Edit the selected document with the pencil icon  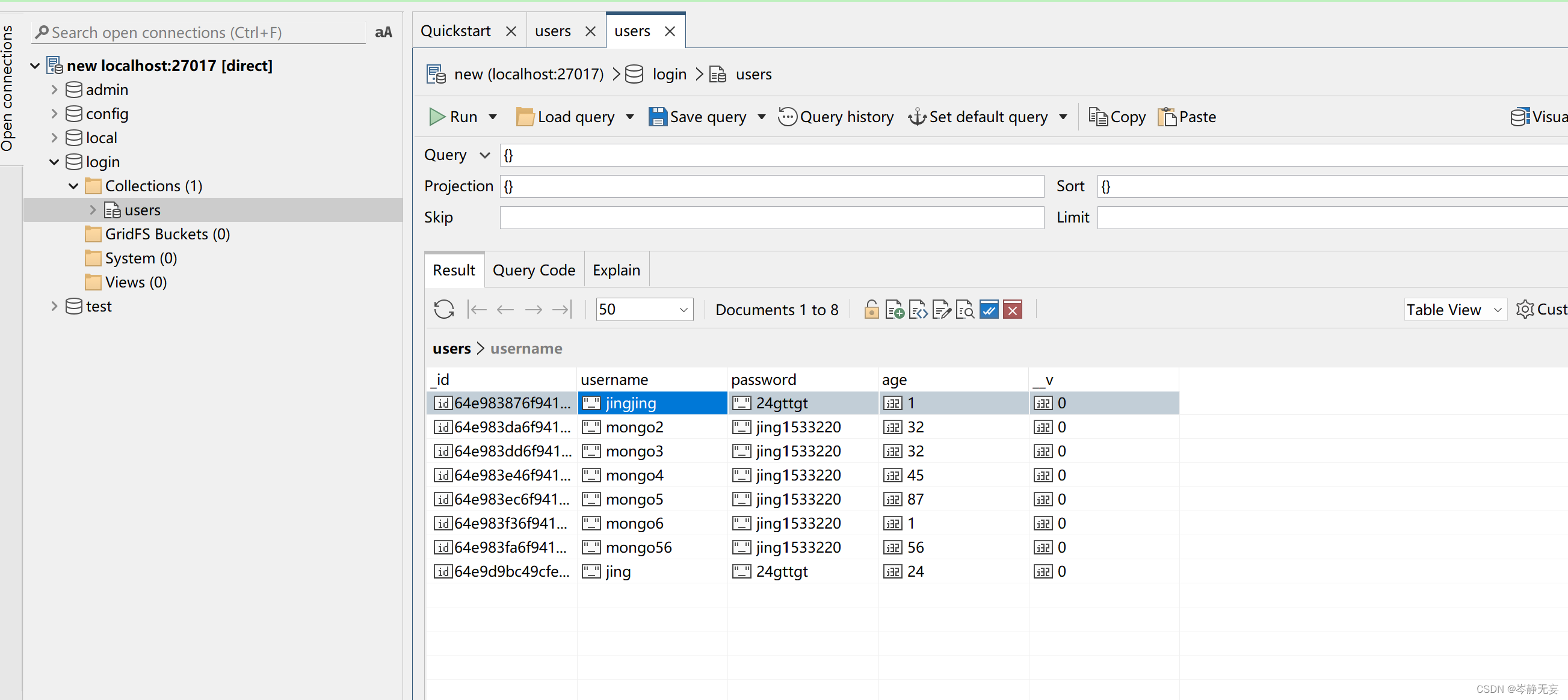click(x=942, y=310)
